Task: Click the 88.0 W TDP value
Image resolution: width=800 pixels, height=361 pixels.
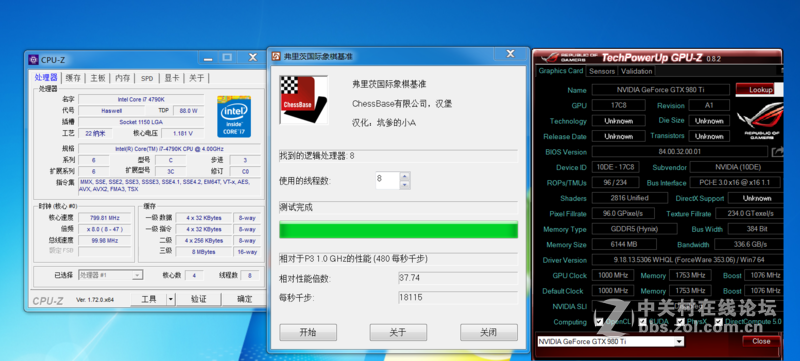Action: click(x=188, y=111)
